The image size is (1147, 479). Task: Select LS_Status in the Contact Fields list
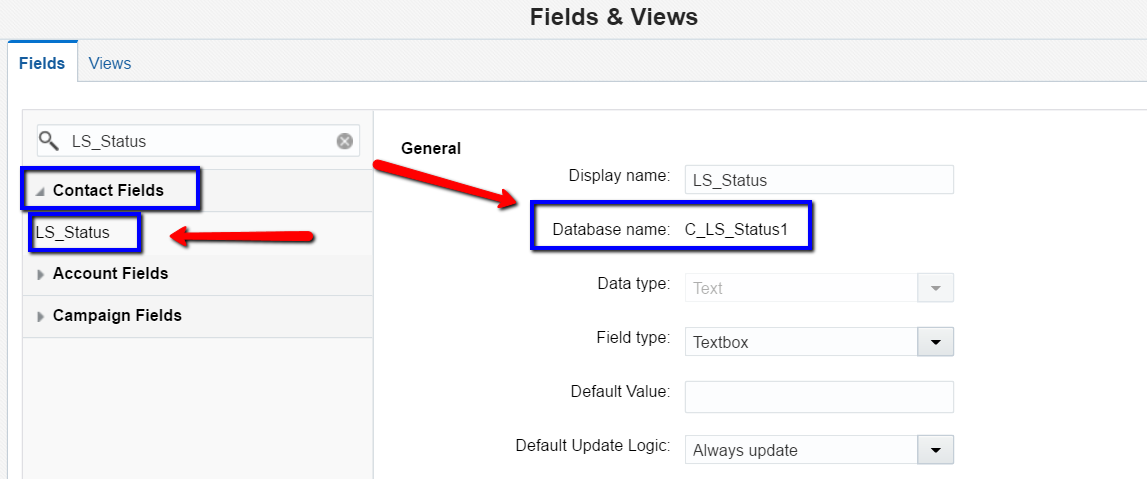click(x=72, y=233)
